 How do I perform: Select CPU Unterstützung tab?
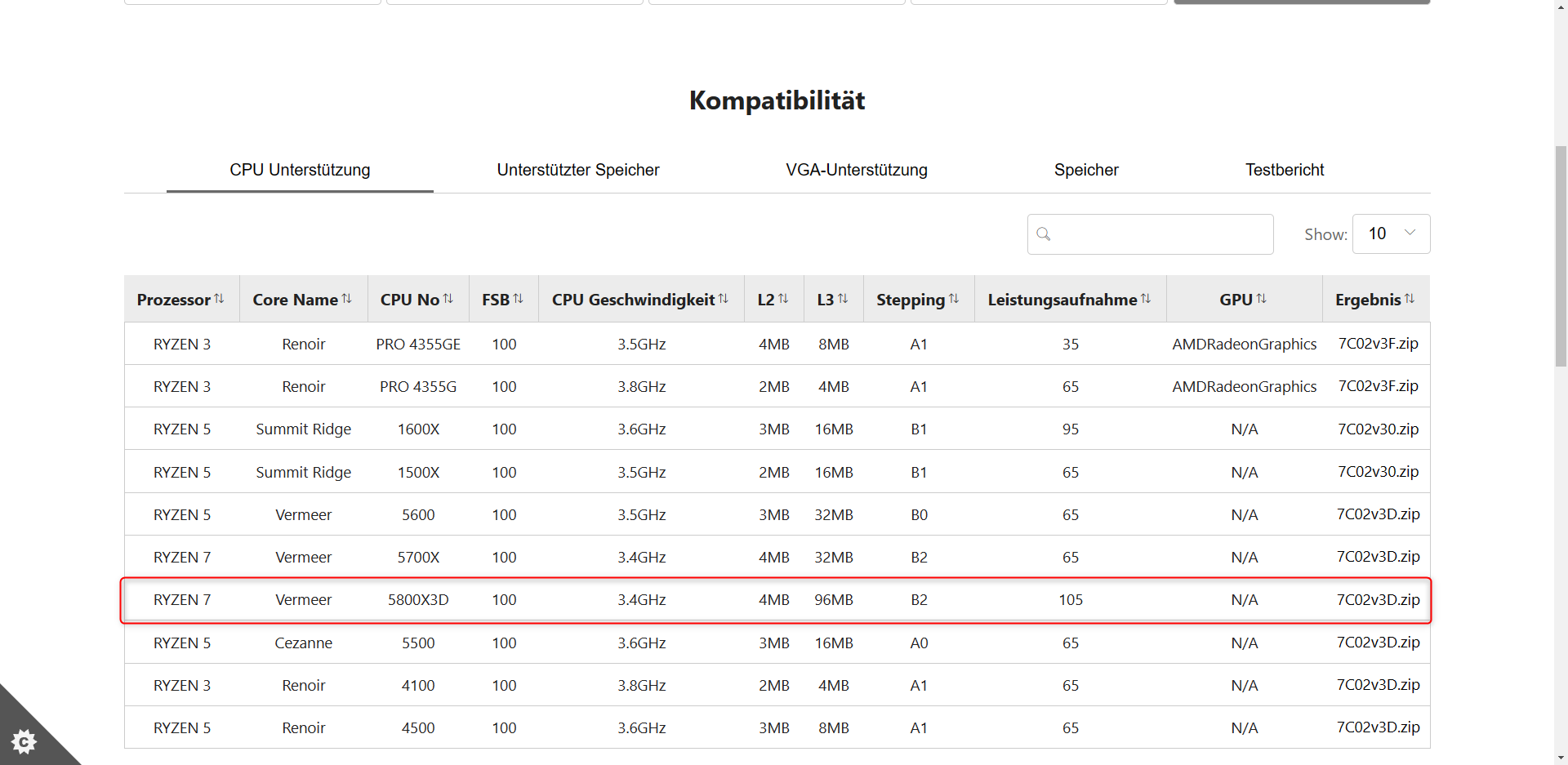click(300, 170)
